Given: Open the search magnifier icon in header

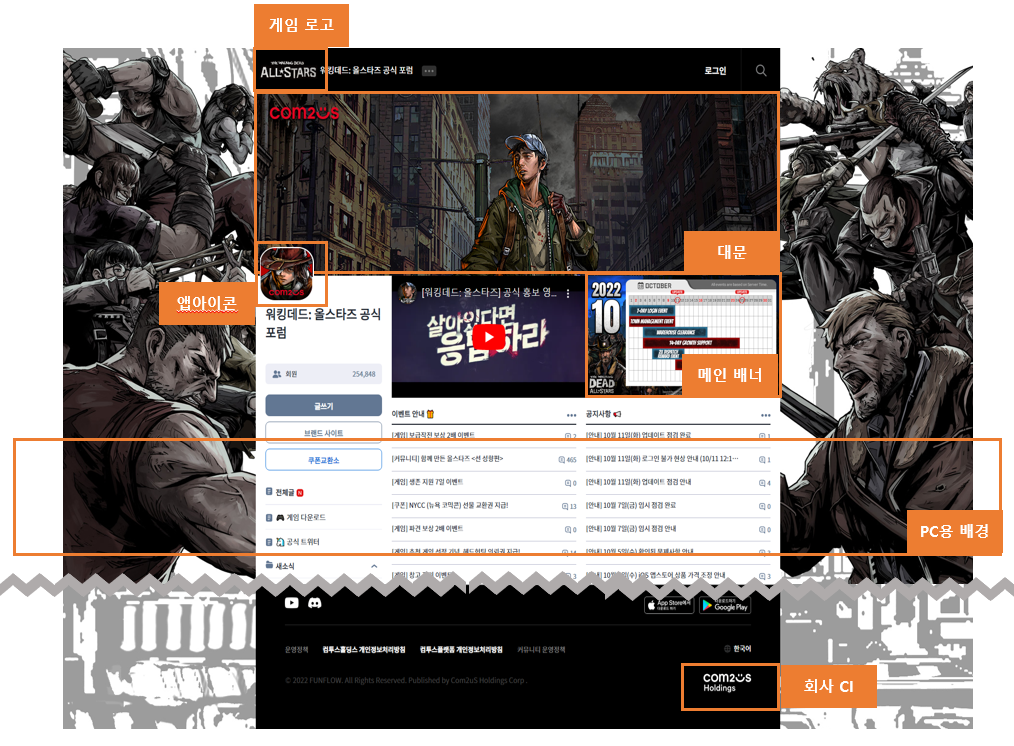Looking at the screenshot, I should 761,70.
